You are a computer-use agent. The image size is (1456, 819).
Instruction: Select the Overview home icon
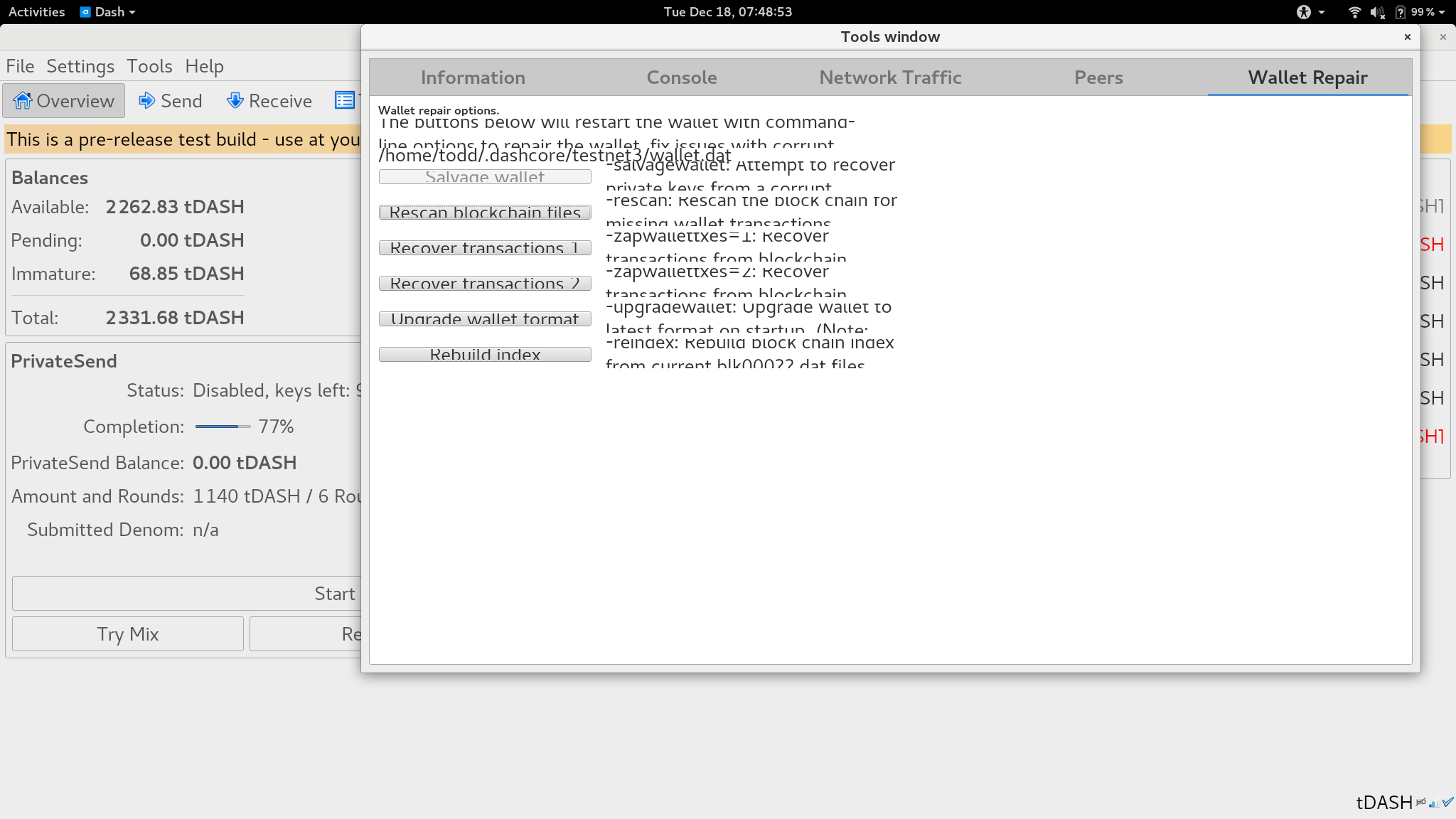24,100
